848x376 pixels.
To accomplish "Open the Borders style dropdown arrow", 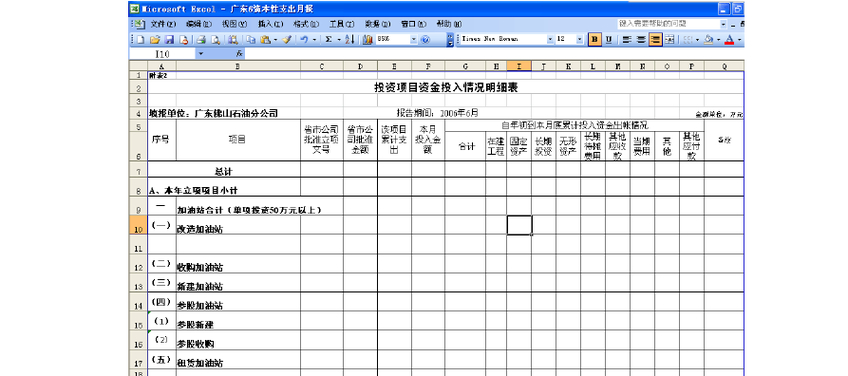I will coord(698,39).
